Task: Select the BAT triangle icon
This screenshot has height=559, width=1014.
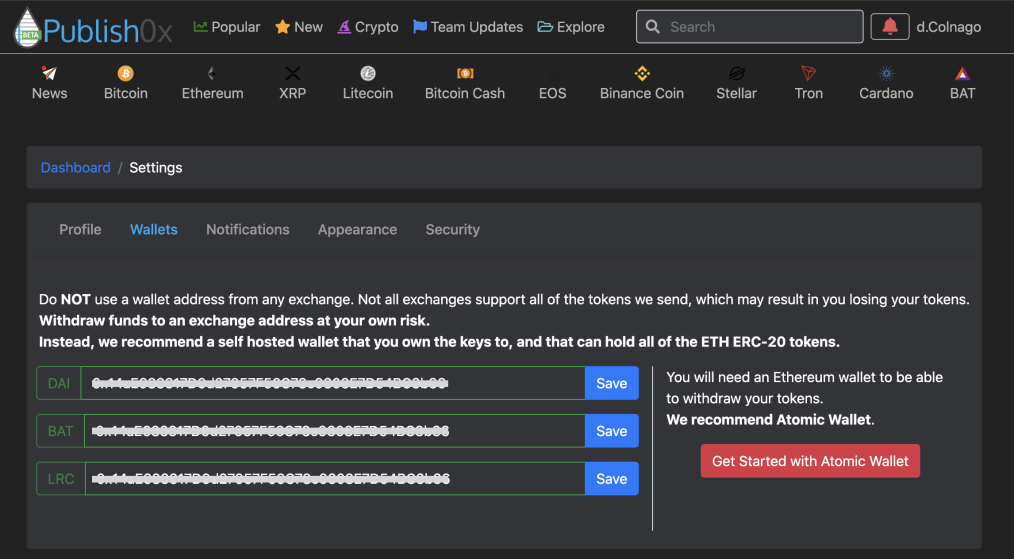Action: [962, 73]
